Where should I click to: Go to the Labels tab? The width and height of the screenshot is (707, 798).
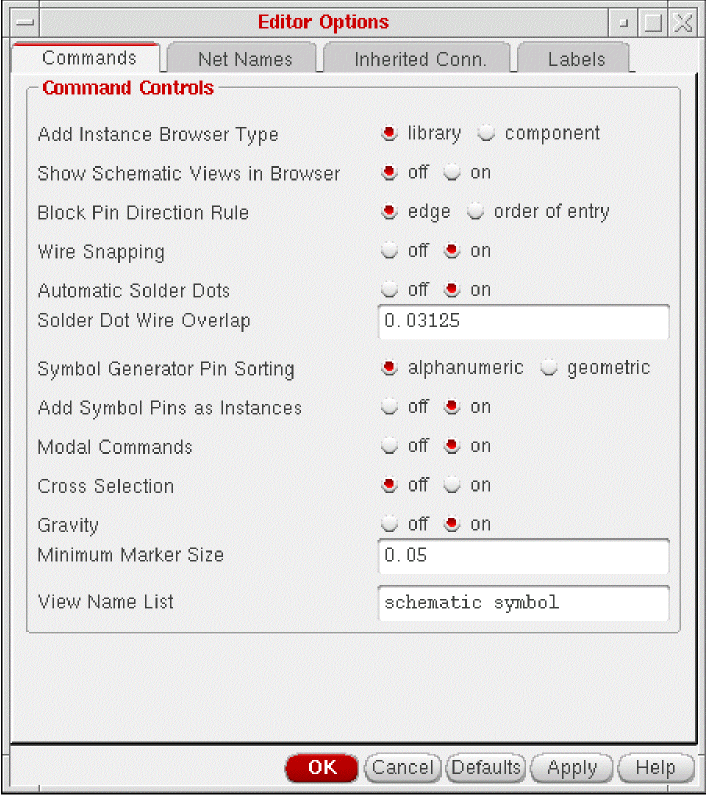pyautogui.click(x=576, y=59)
